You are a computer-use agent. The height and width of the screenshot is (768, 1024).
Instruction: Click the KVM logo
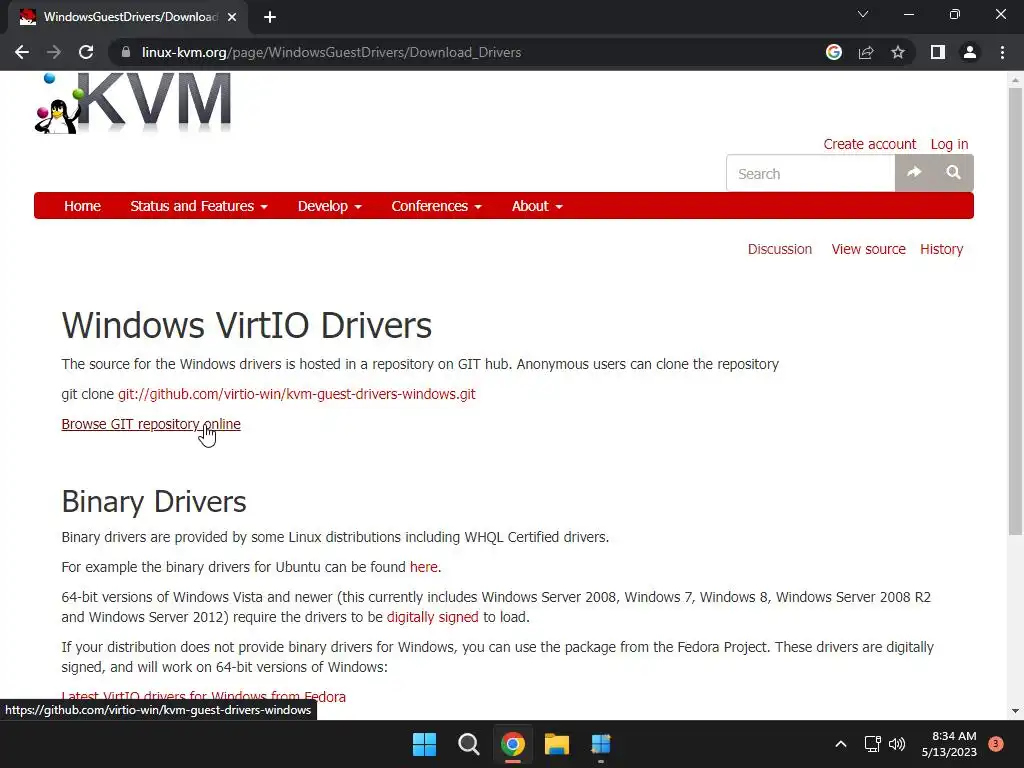point(133,103)
